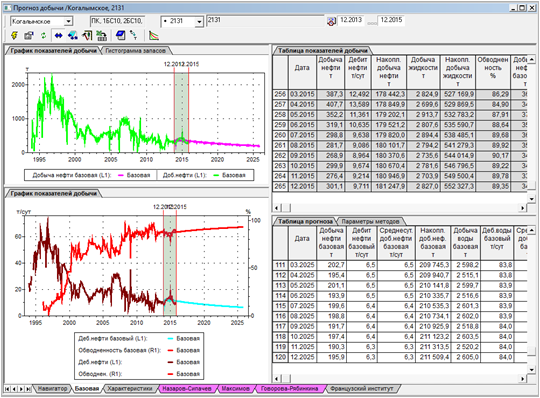
Task: Click magenta swatch for Добыча нефти базовая
Action: pyautogui.click(x=121, y=175)
